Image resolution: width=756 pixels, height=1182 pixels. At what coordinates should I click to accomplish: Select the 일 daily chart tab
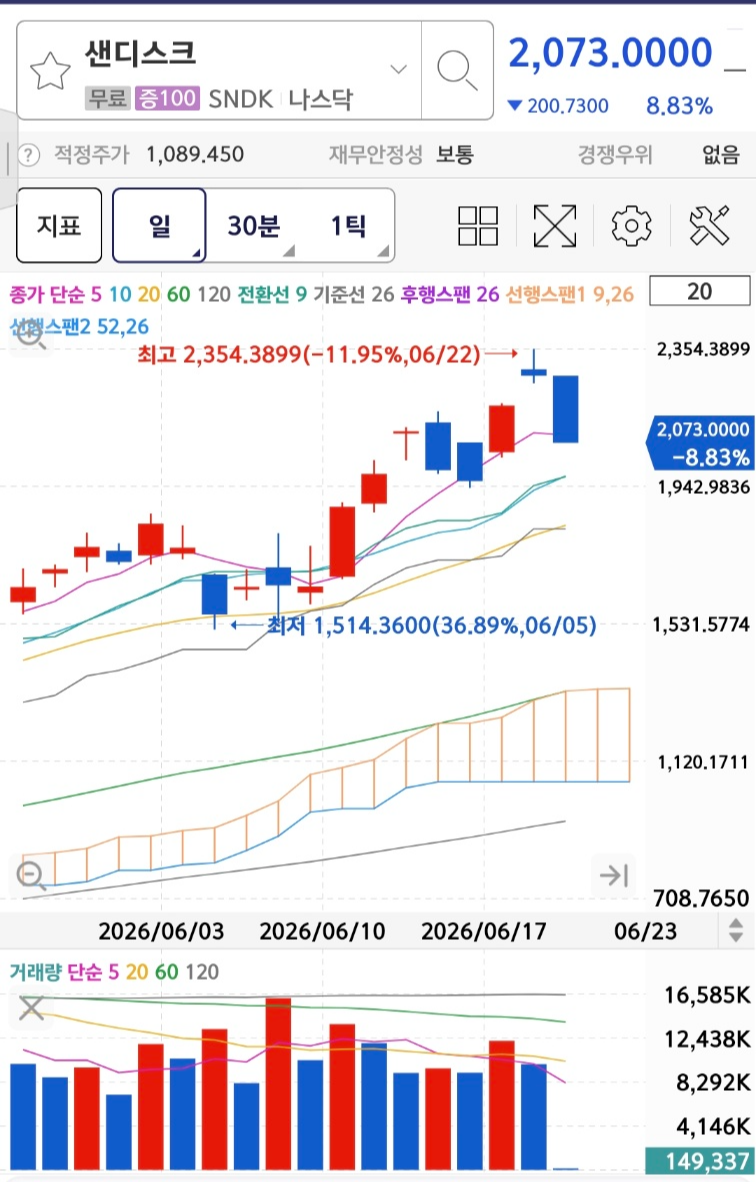(x=159, y=225)
